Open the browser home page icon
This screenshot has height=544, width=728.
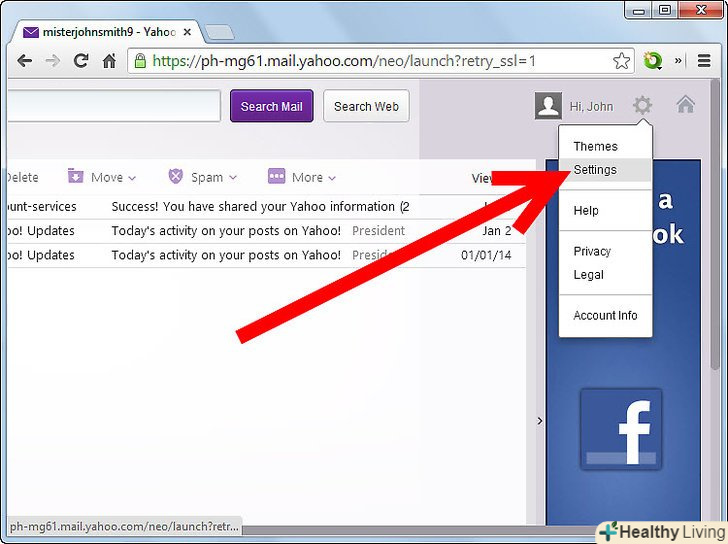109,61
